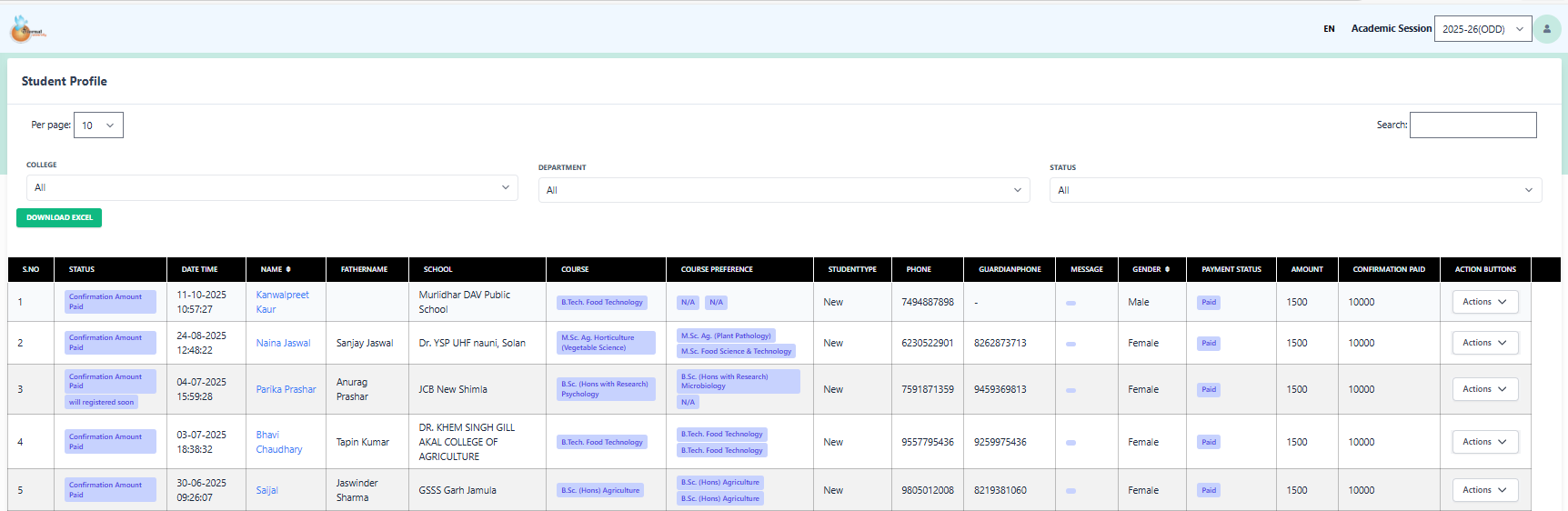Click the Download Excel button
This screenshot has height=511, width=1568.
click(59, 218)
